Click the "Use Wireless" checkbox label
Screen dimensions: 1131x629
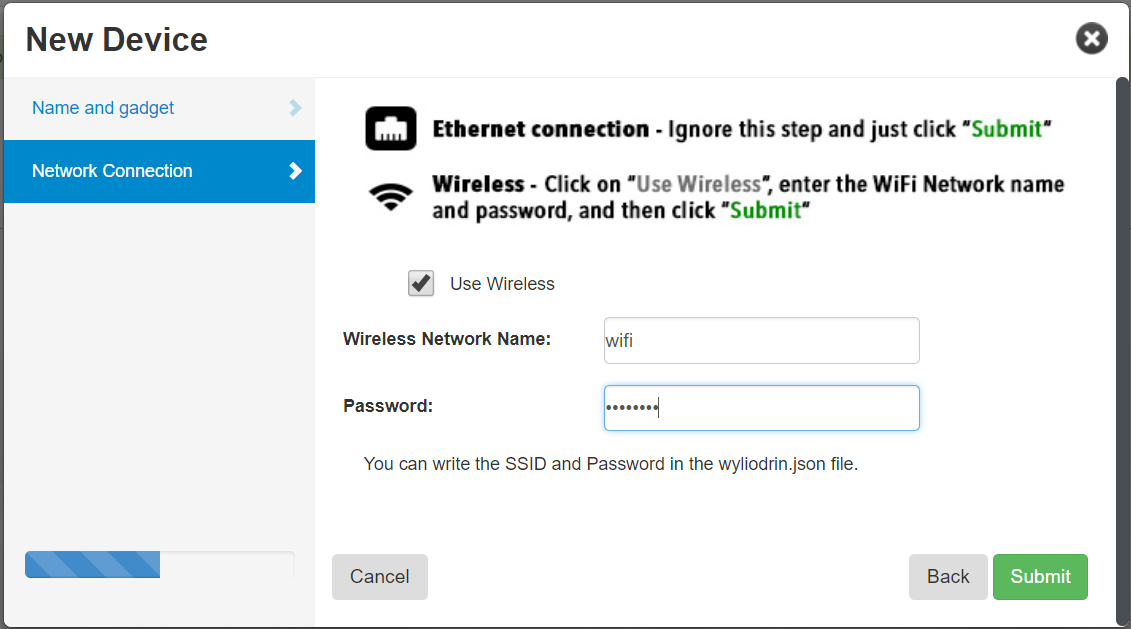point(502,284)
